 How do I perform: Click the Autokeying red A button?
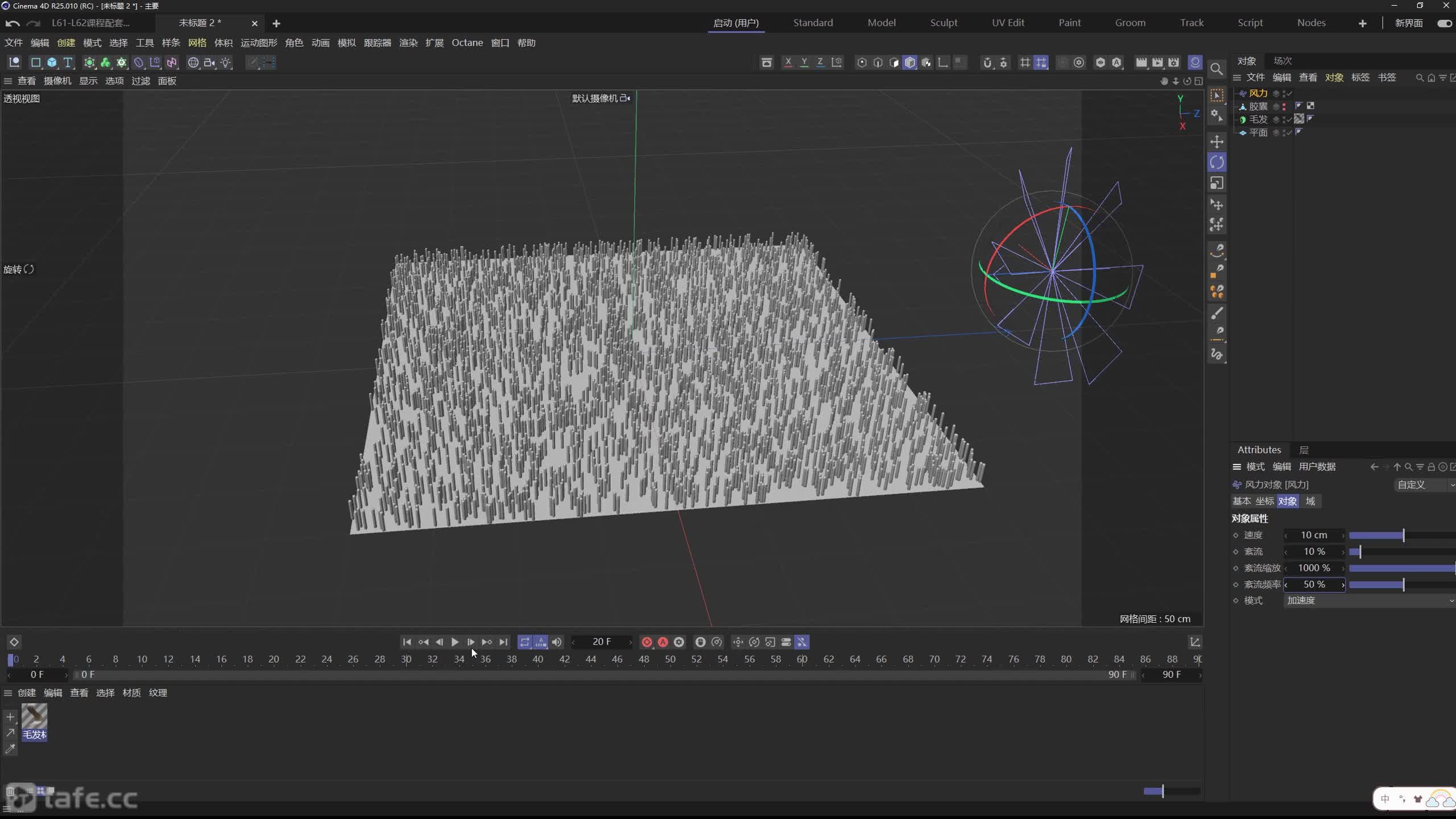[x=663, y=642]
